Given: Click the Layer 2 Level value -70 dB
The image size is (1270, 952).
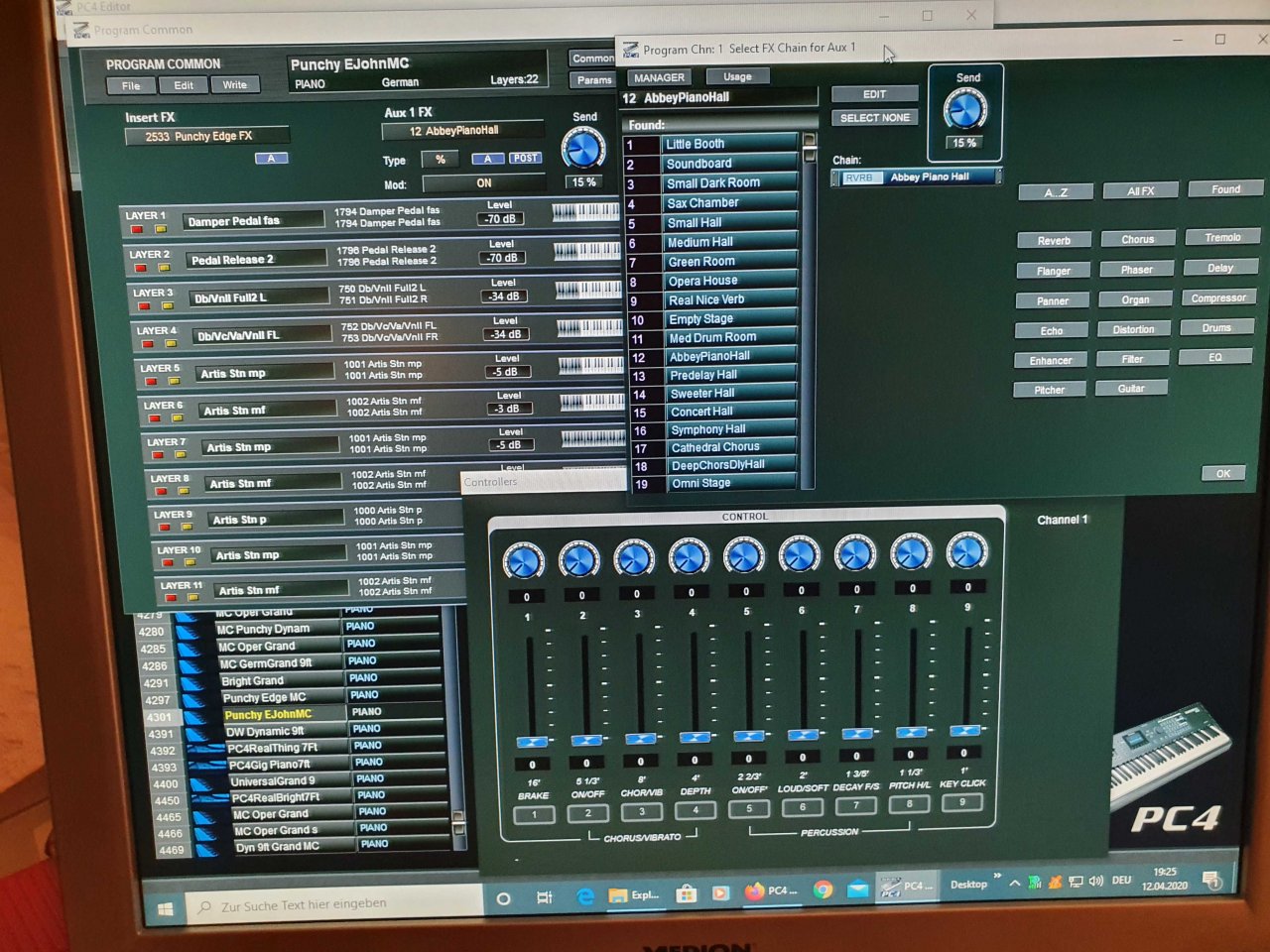Looking at the screenshot, I should 501,258.
